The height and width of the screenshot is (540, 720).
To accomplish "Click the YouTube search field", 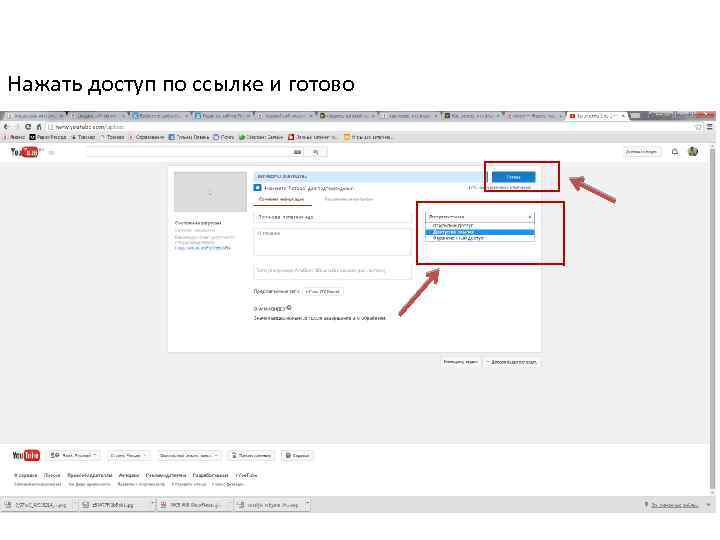I will 188,152.
